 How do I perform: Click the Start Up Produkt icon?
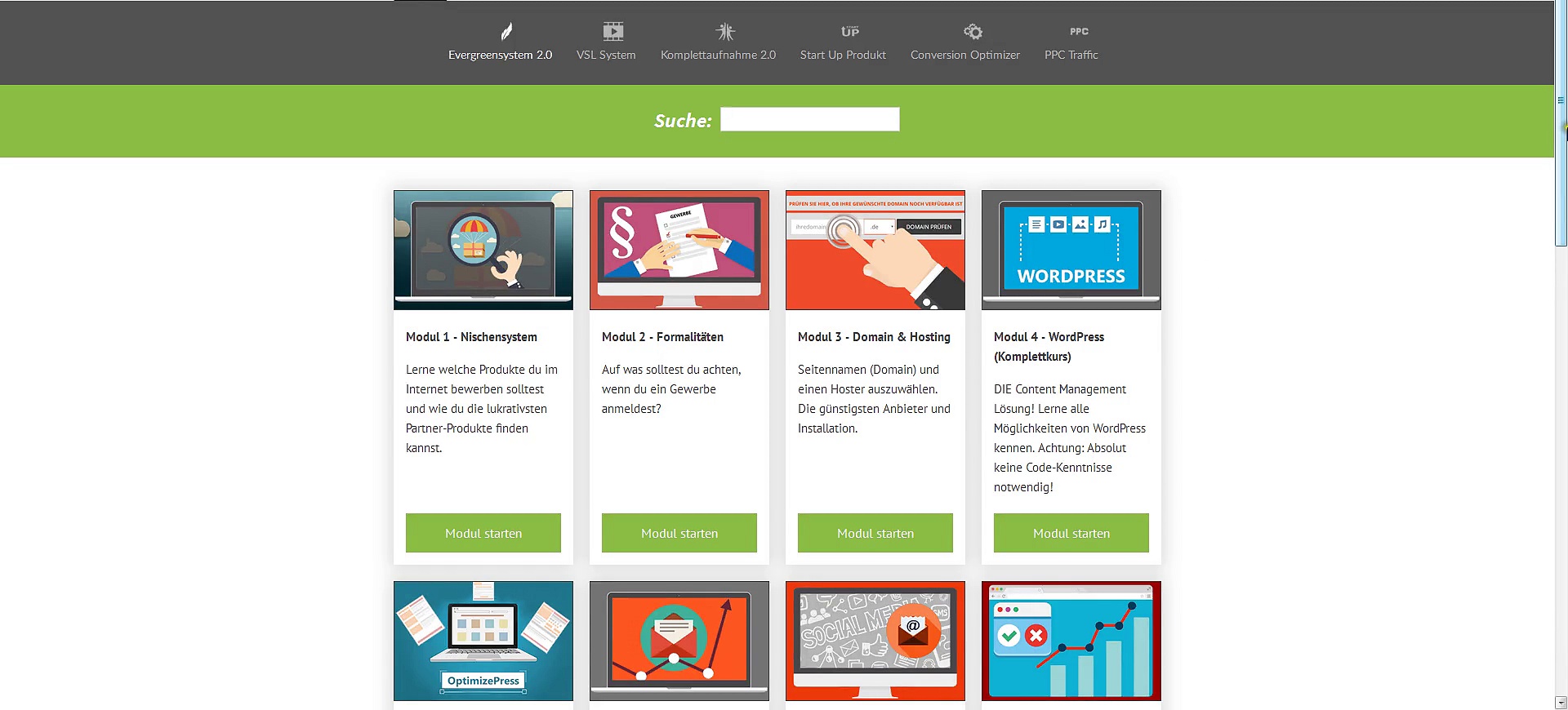850,32
